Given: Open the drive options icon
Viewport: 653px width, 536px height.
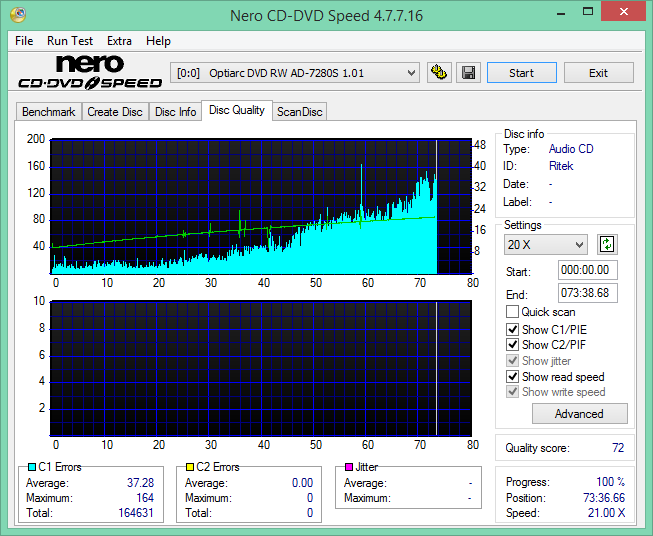Looking at the screenshot, I should coord(439,73).
